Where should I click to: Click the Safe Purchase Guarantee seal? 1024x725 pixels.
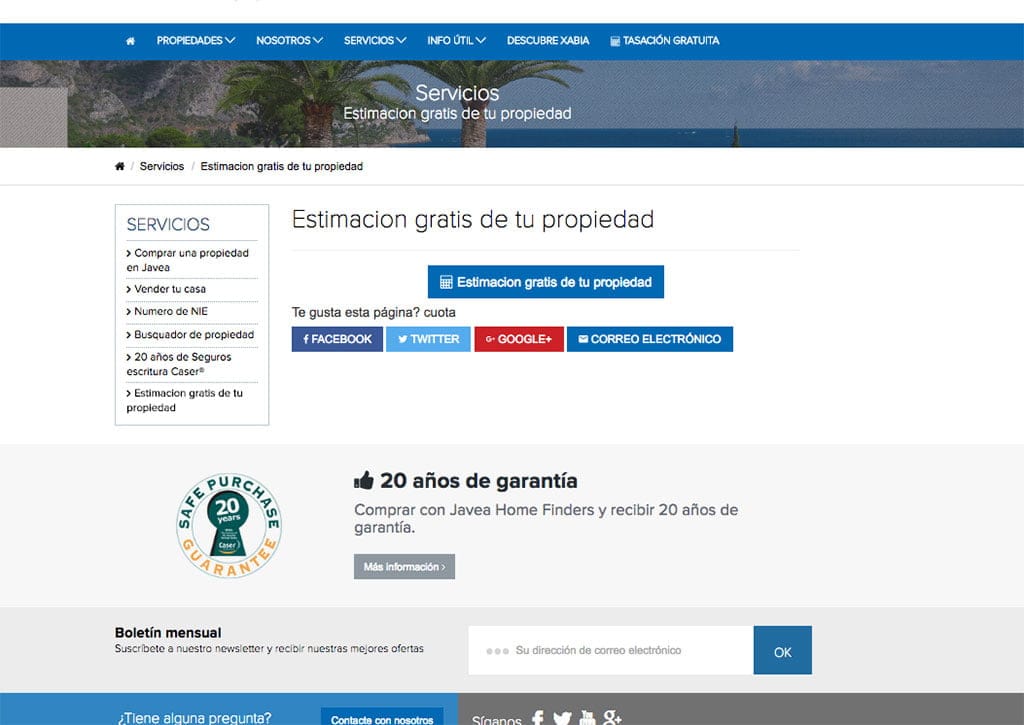pos(227,524)
